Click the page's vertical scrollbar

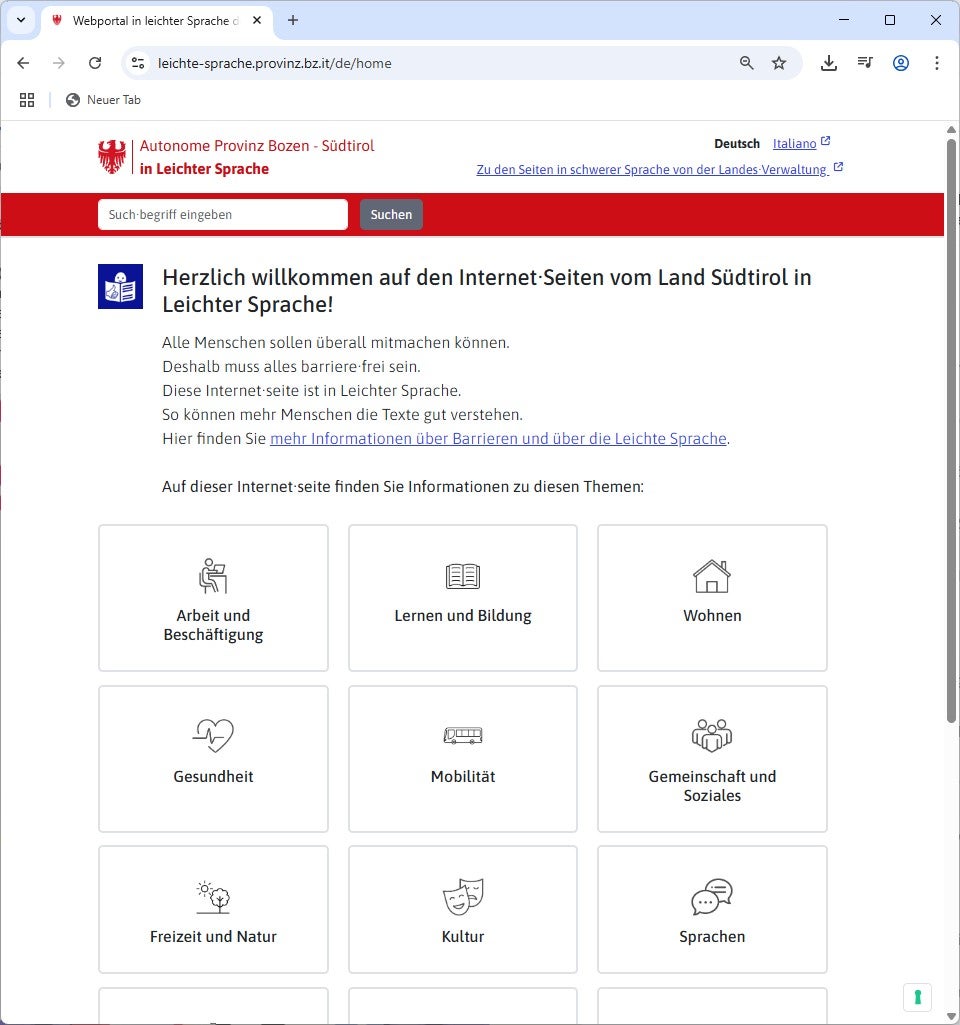point(951,430)
